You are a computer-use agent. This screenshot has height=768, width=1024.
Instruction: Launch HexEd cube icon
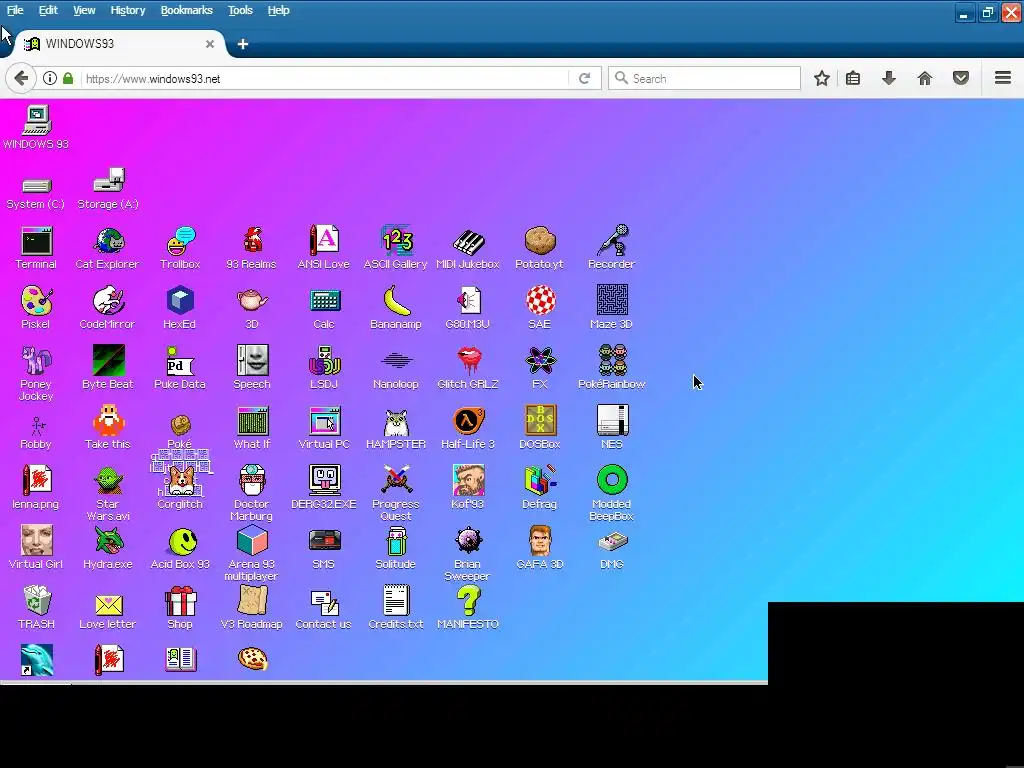point(180,308)
